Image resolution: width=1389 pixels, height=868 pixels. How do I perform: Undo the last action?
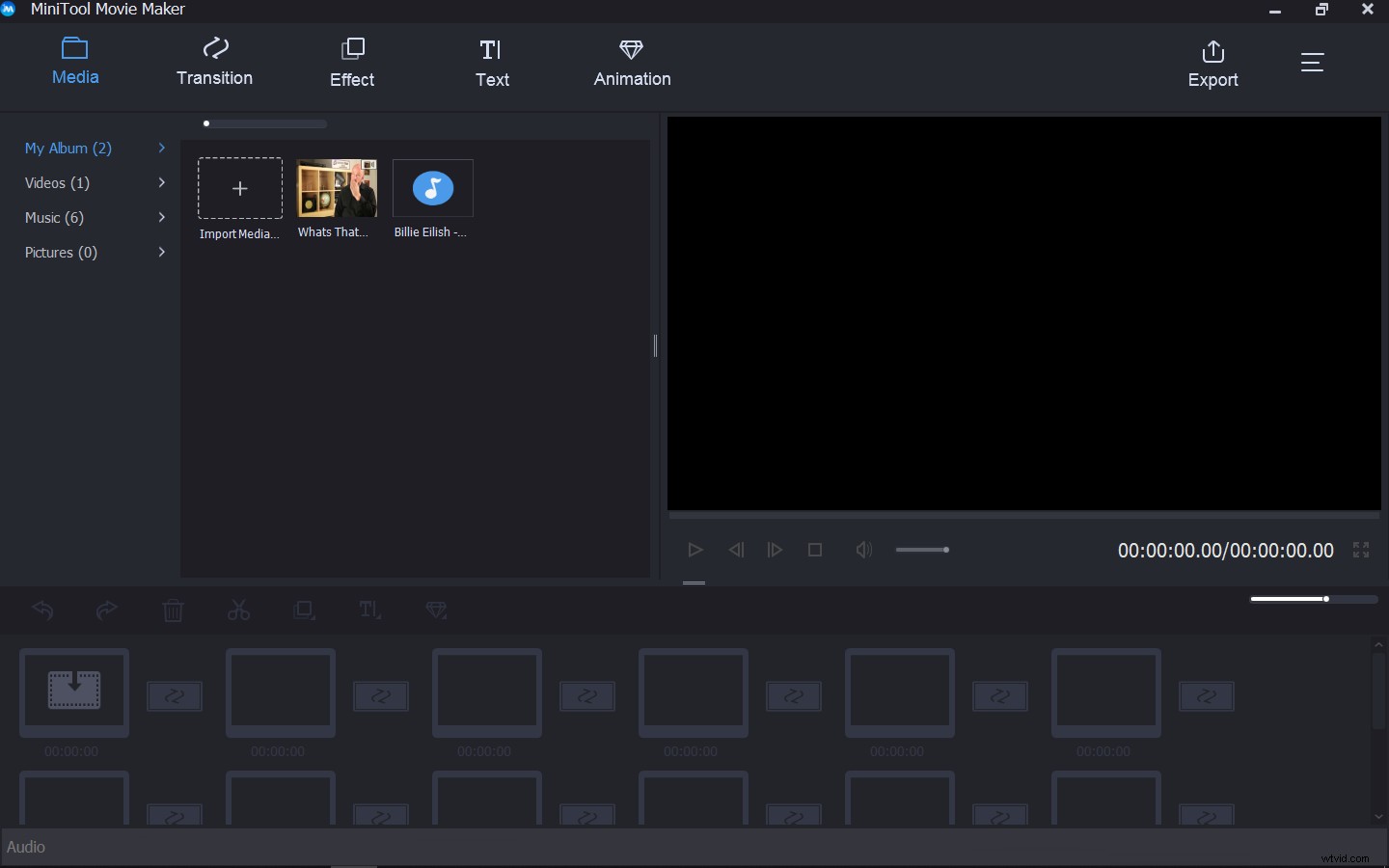click(42, 610)
